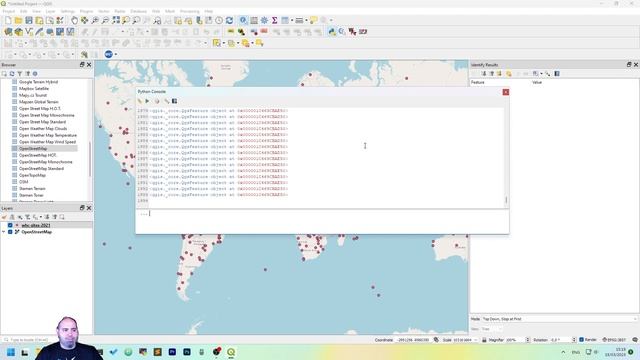Show statistical summary with sigma icon
Image resolution: width=640 pixels, height=360 pixels.
pyautogui.click(x=275, y=20)
